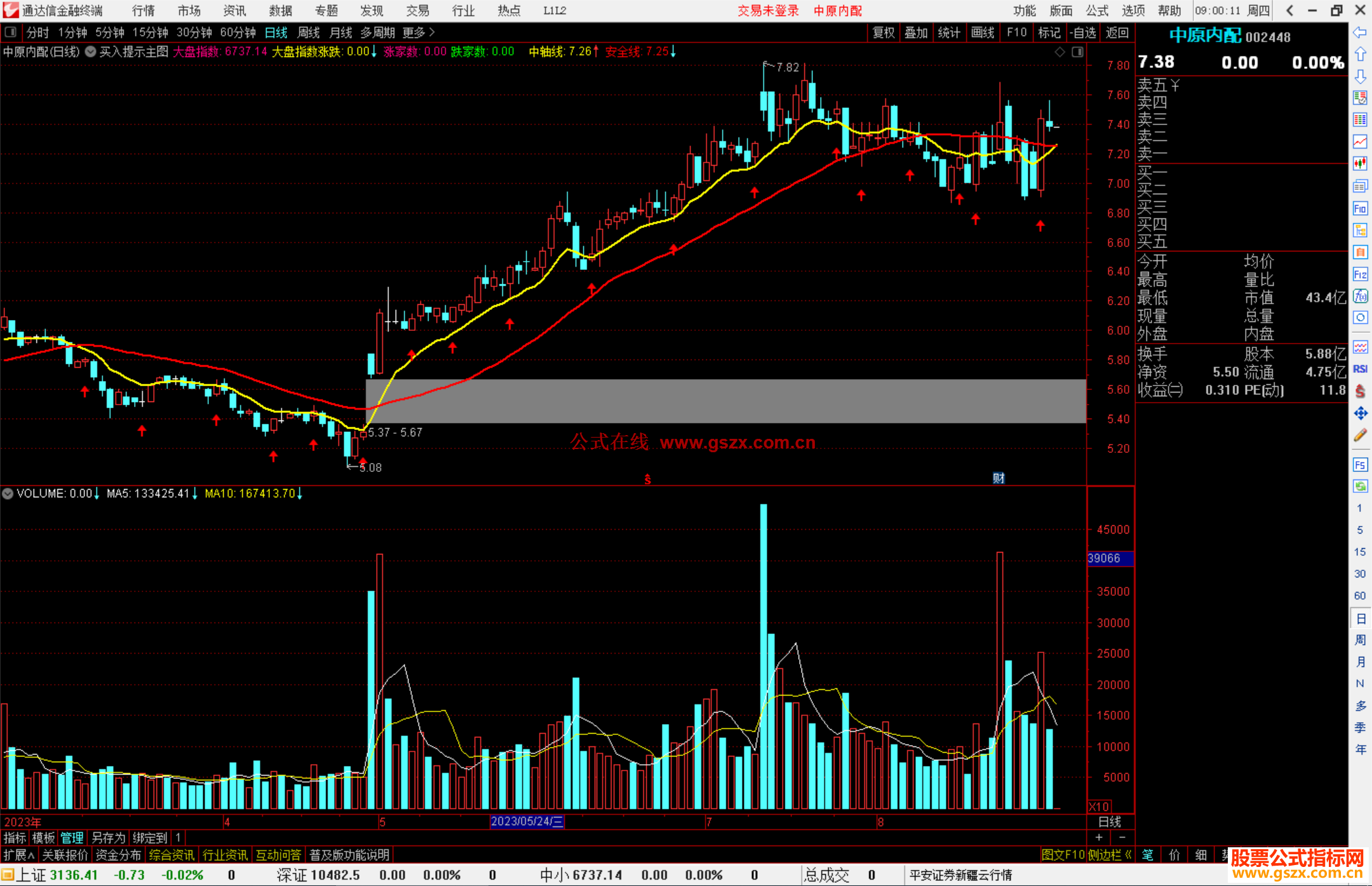Open the 行情 menu
The width and height of the screenshot is (1372, 886).
pyautogui.click(x=143, y=10)
